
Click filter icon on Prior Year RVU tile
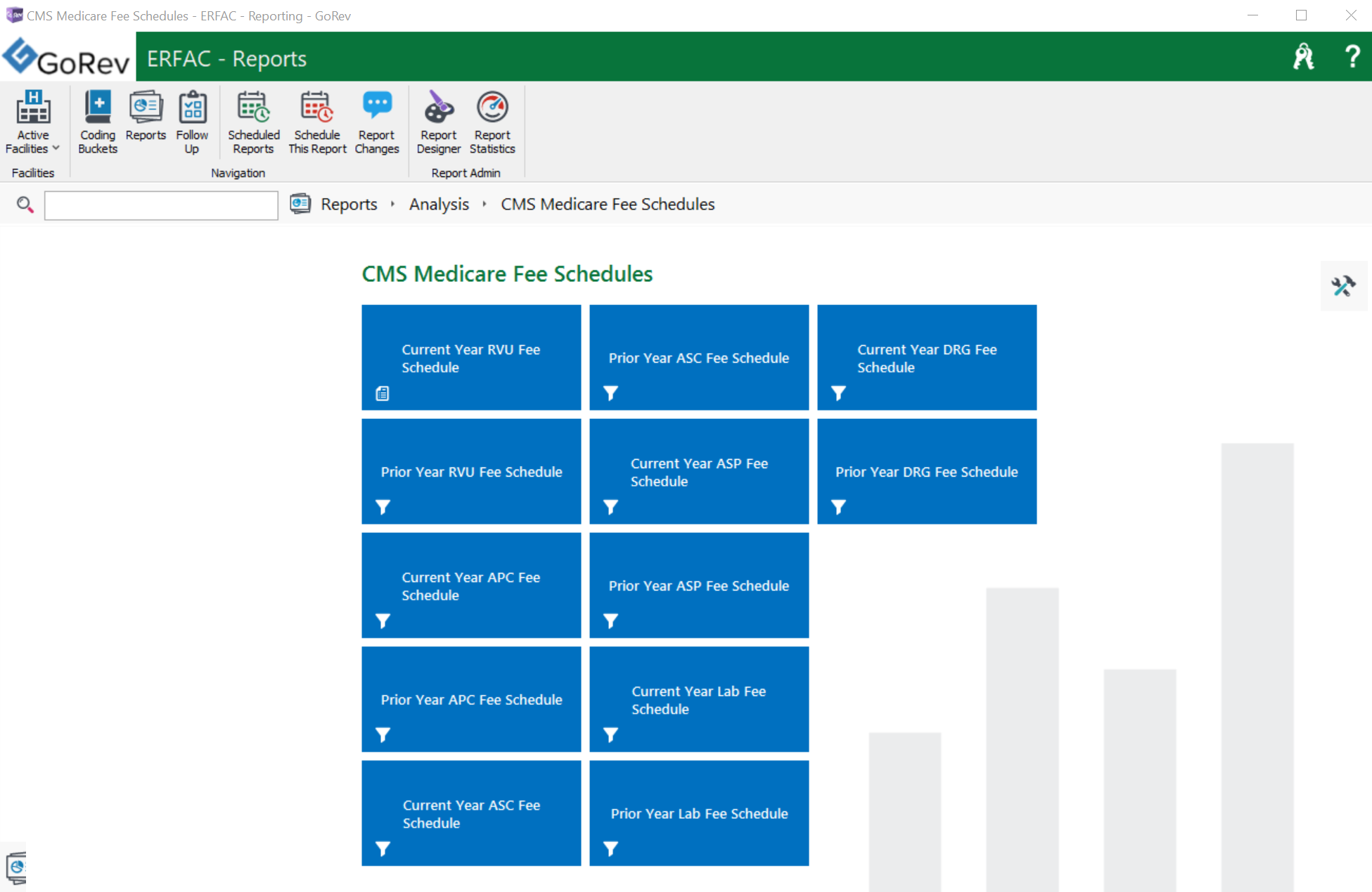(383, 507)
